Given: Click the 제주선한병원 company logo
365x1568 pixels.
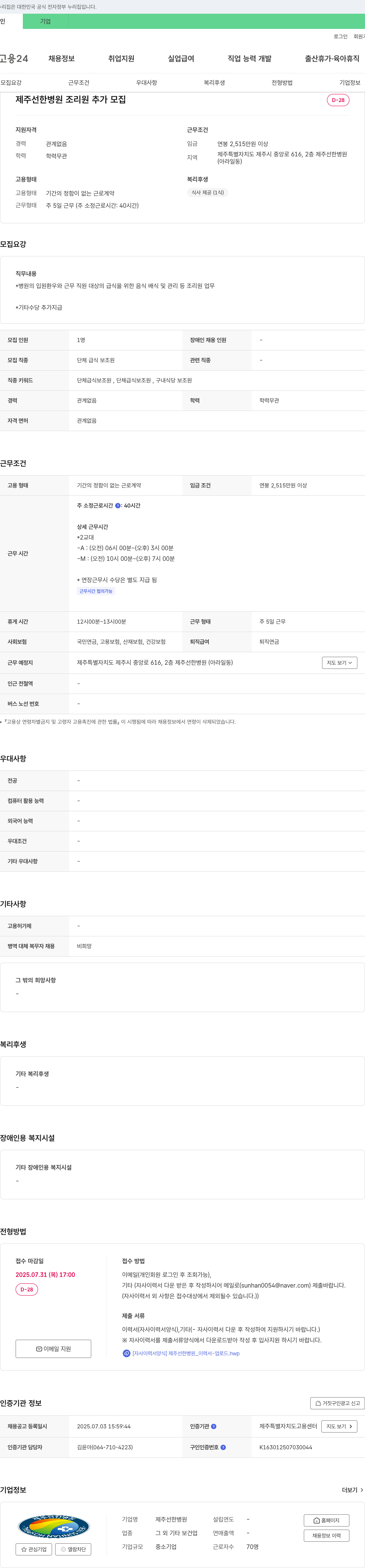Looking at the screenshot, I should pyautogui.click(x=54, y=1526).
